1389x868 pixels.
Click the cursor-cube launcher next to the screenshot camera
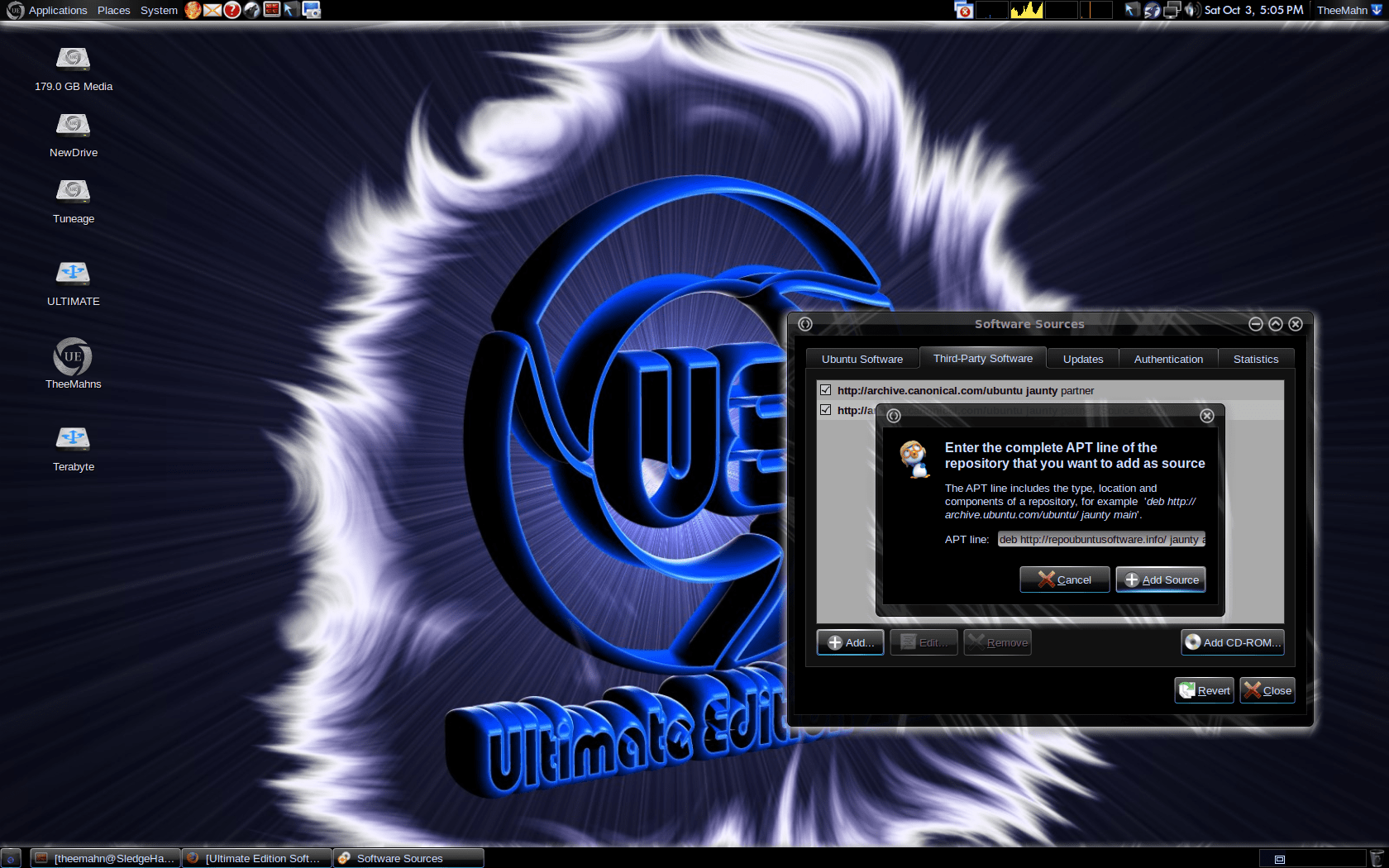click(x=291, y=10)
